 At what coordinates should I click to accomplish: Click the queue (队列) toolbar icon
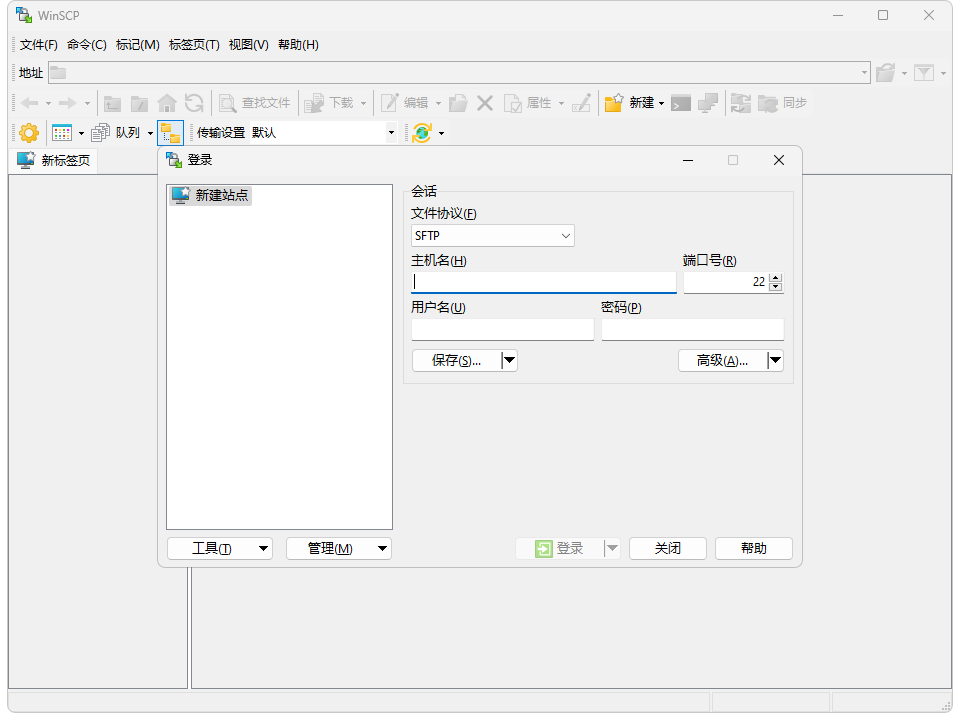point(101,132)
